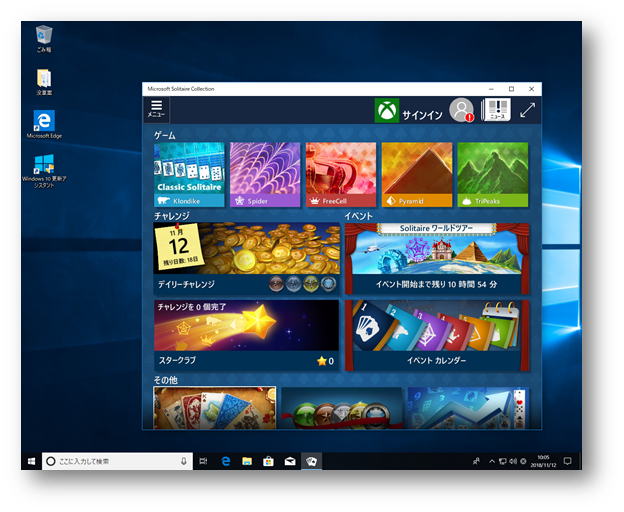This screenshot has width=624, height=512.
Task: Open the People icon in system tray
Action: 476,461
